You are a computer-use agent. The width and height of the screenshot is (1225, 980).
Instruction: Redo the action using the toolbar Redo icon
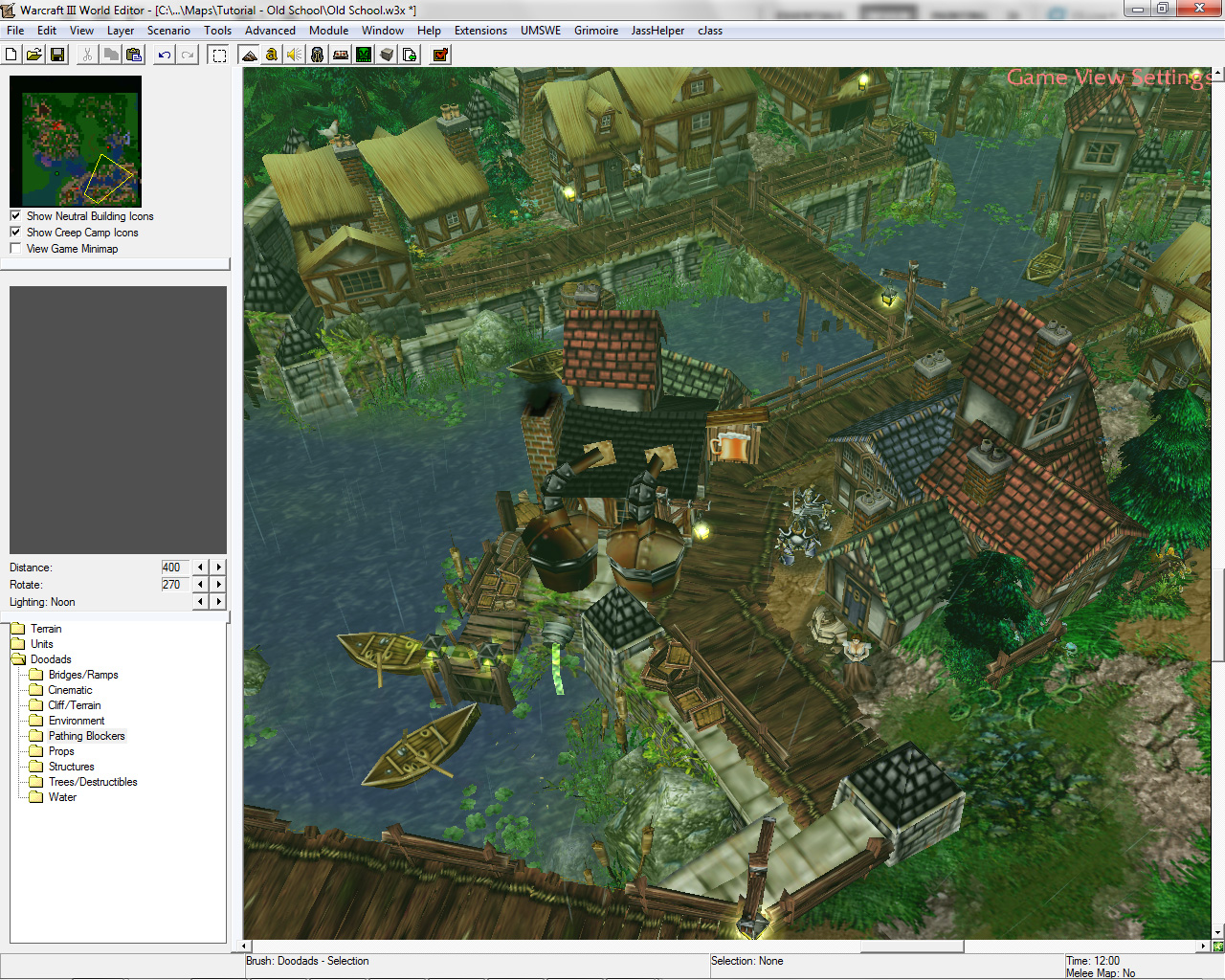188,55
